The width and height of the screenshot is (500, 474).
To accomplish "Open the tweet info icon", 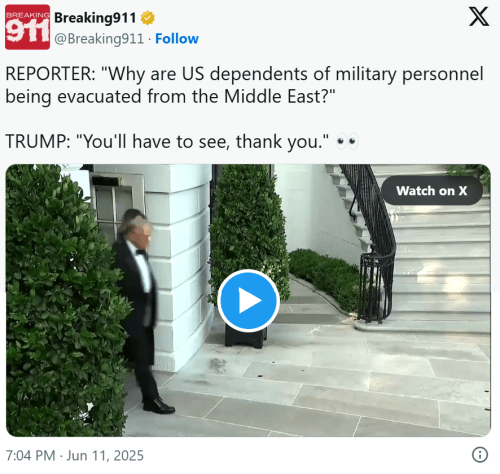I will 480,455.
